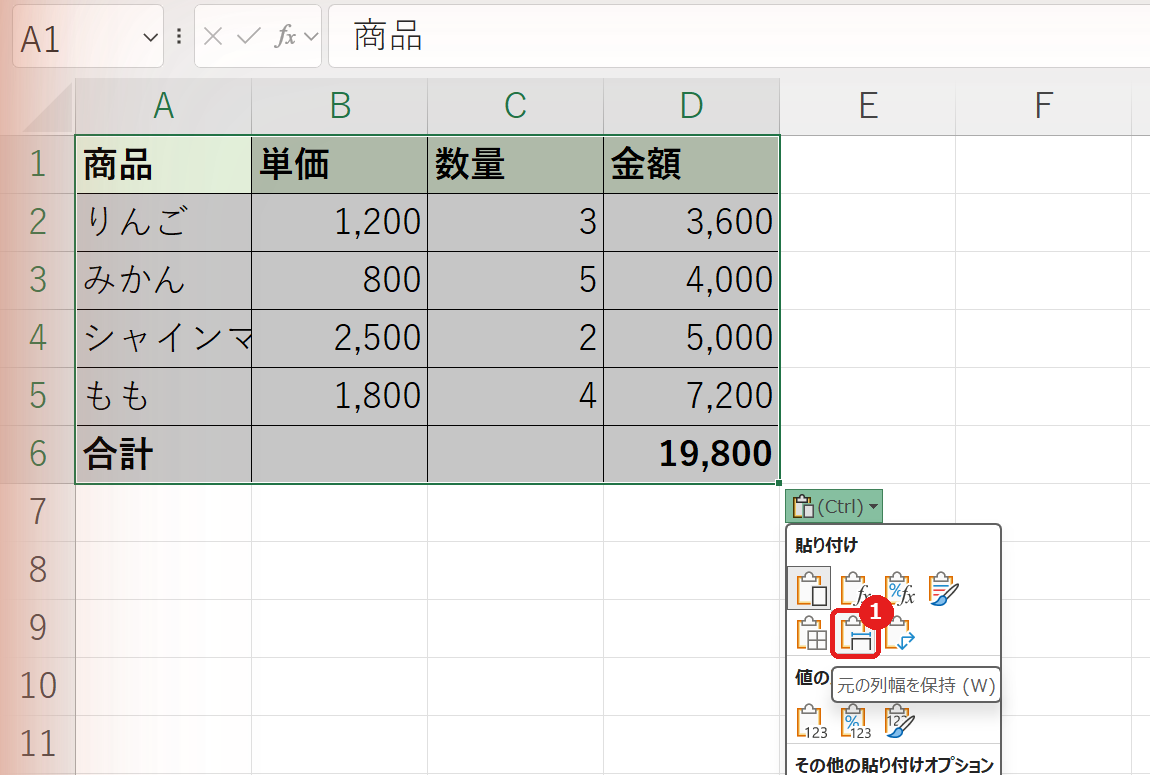Screen dimensions: 1150x775
Task: Click header cell 金額
Action: tap(692, 164)
